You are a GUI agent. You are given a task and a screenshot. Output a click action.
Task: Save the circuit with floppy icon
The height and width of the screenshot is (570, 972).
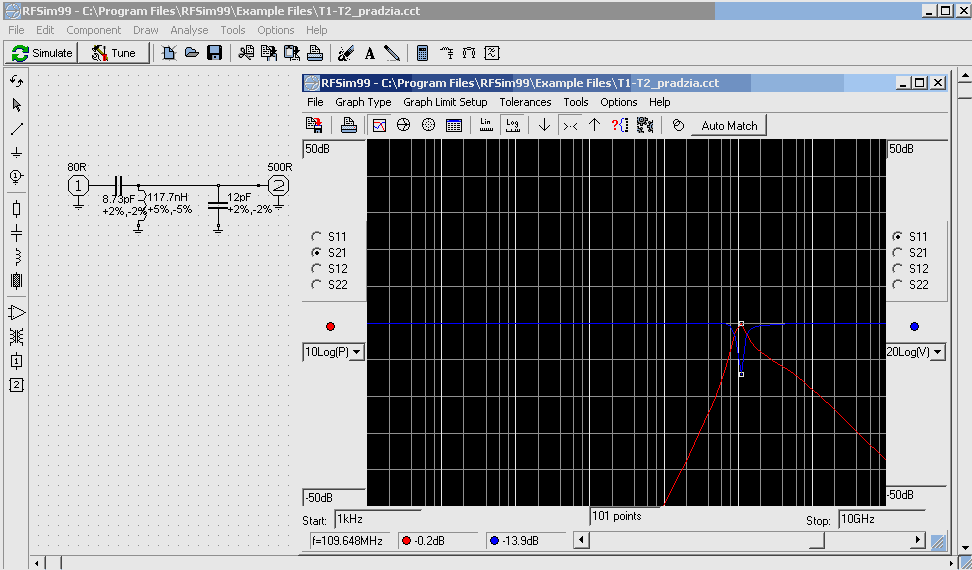pyautogui.click(x=214, y=53)
